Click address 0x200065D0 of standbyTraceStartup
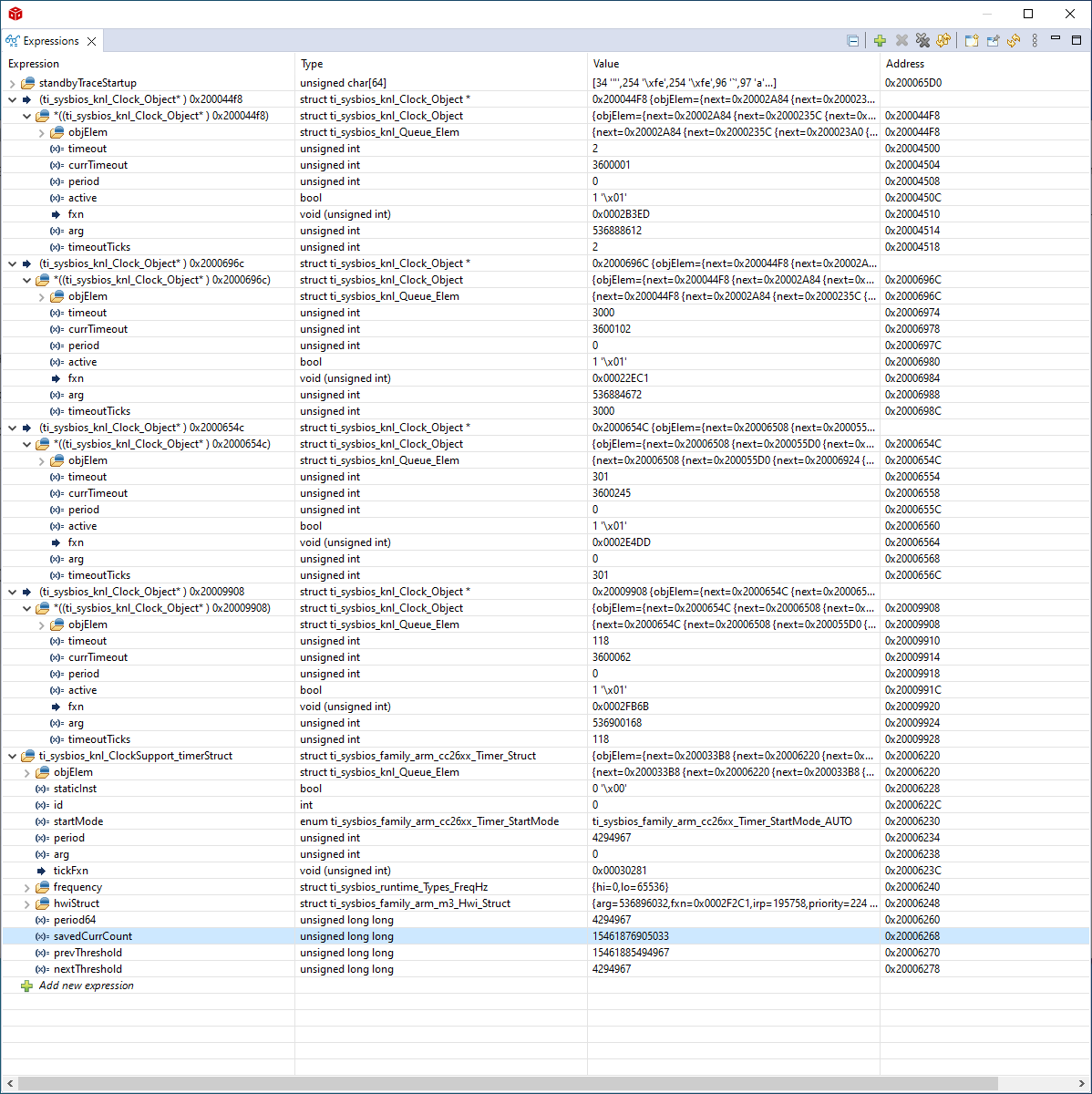Screen dimensions: 1092x1094 (913, 83)
